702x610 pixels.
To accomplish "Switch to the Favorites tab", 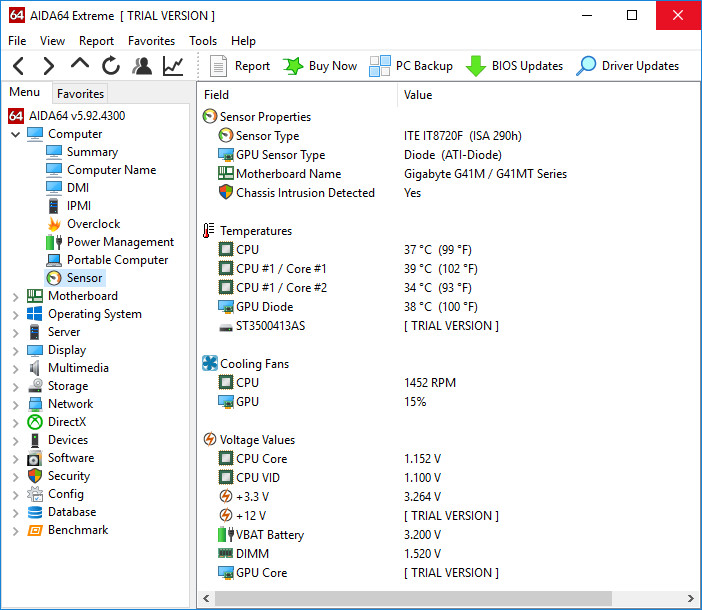I will click(79, 93).
